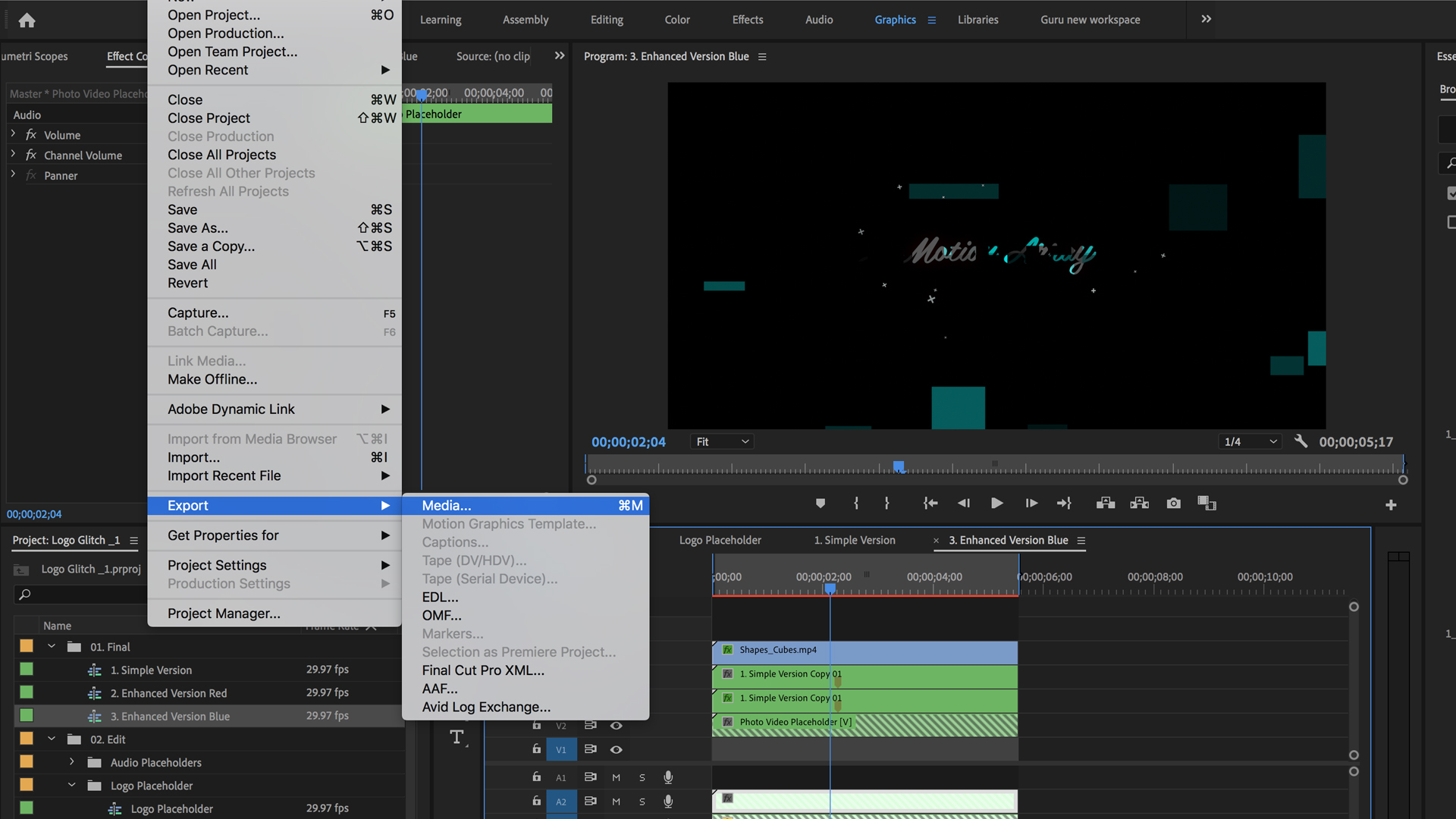
Task: Collapse the 01. Final bin
Action: pyautogui.click(x=51, y=646)
